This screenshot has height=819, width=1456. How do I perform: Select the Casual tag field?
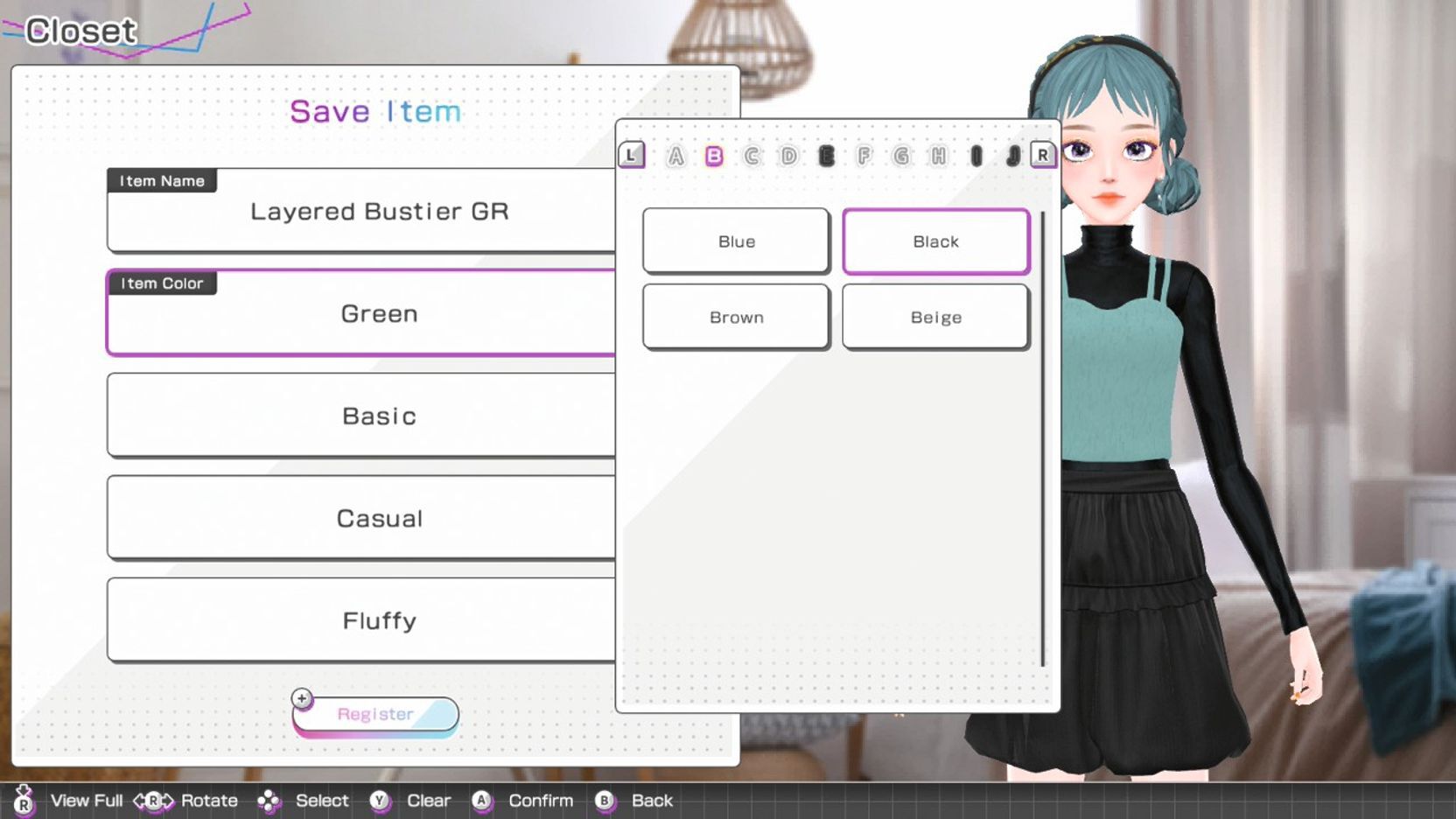point(361,518)
